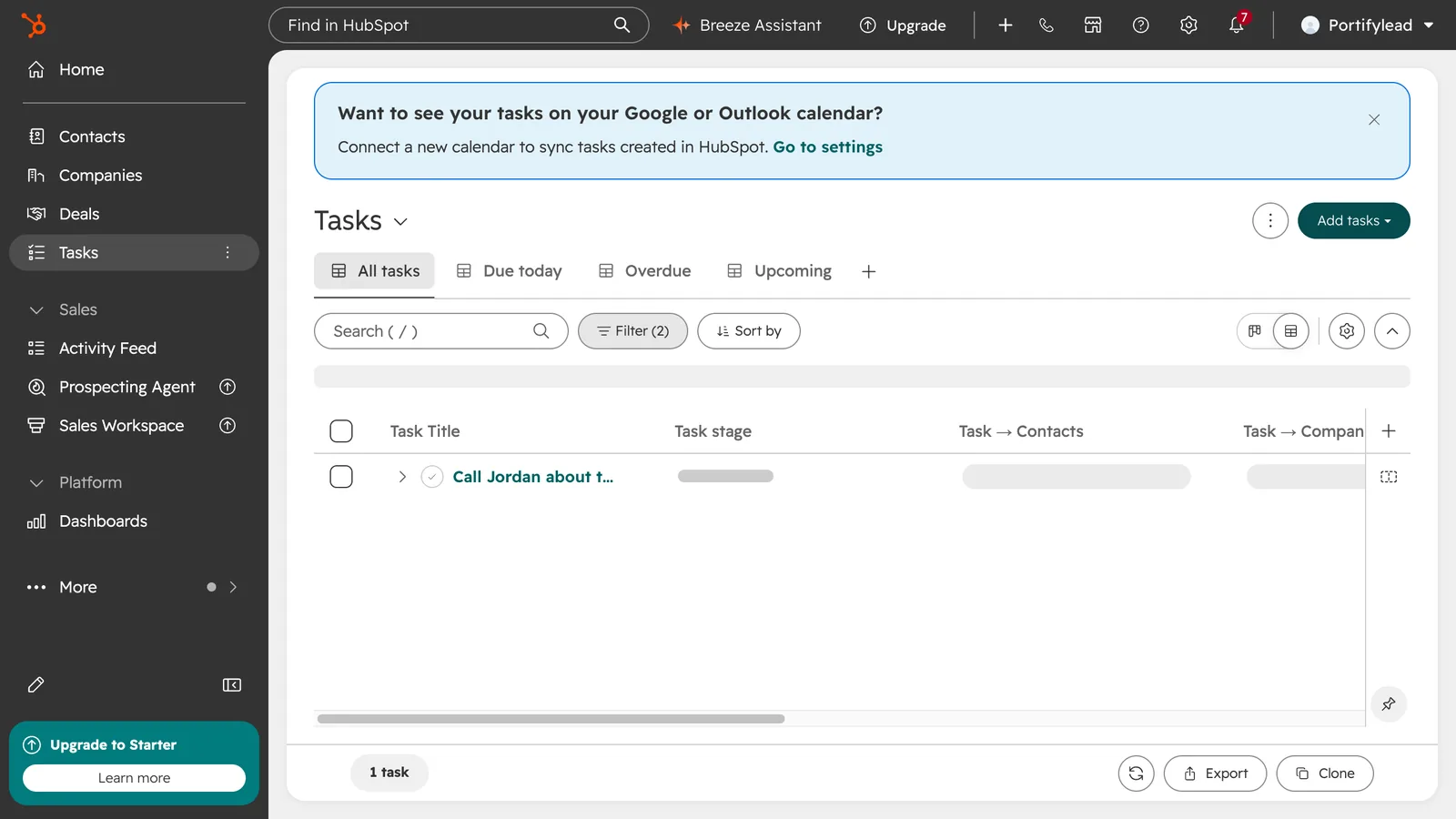The width and height of the screenshot is (1456, 819).
Task: Collapse the Platform sidebar section
Action: pyautogui.click(x=36, y=483)
